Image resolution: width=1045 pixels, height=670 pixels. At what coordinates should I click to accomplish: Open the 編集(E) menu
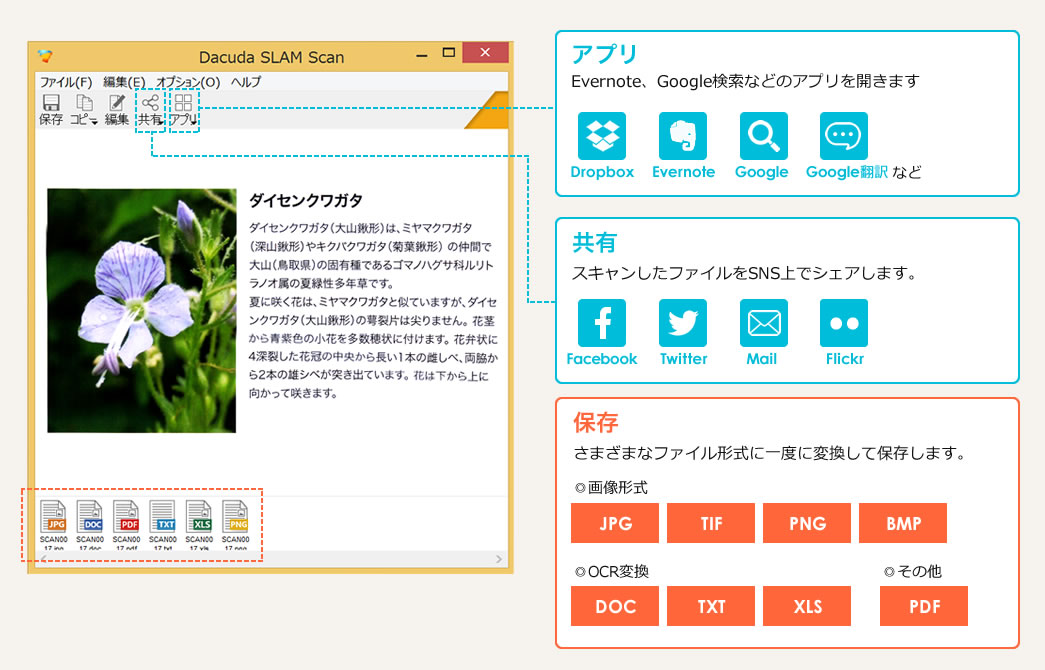coord(124,82)
